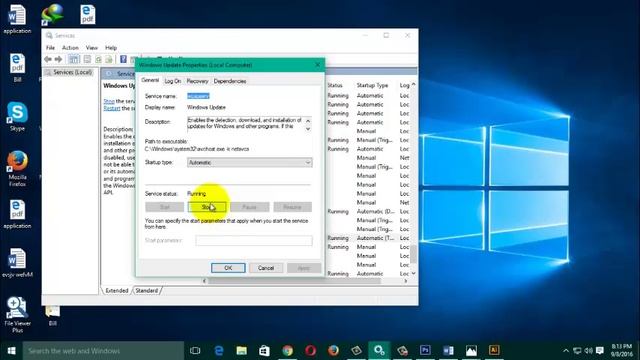Viewport: 640px width, 360px height.
Task: Sort by the Status column header
Action: [x=335, y=85]
